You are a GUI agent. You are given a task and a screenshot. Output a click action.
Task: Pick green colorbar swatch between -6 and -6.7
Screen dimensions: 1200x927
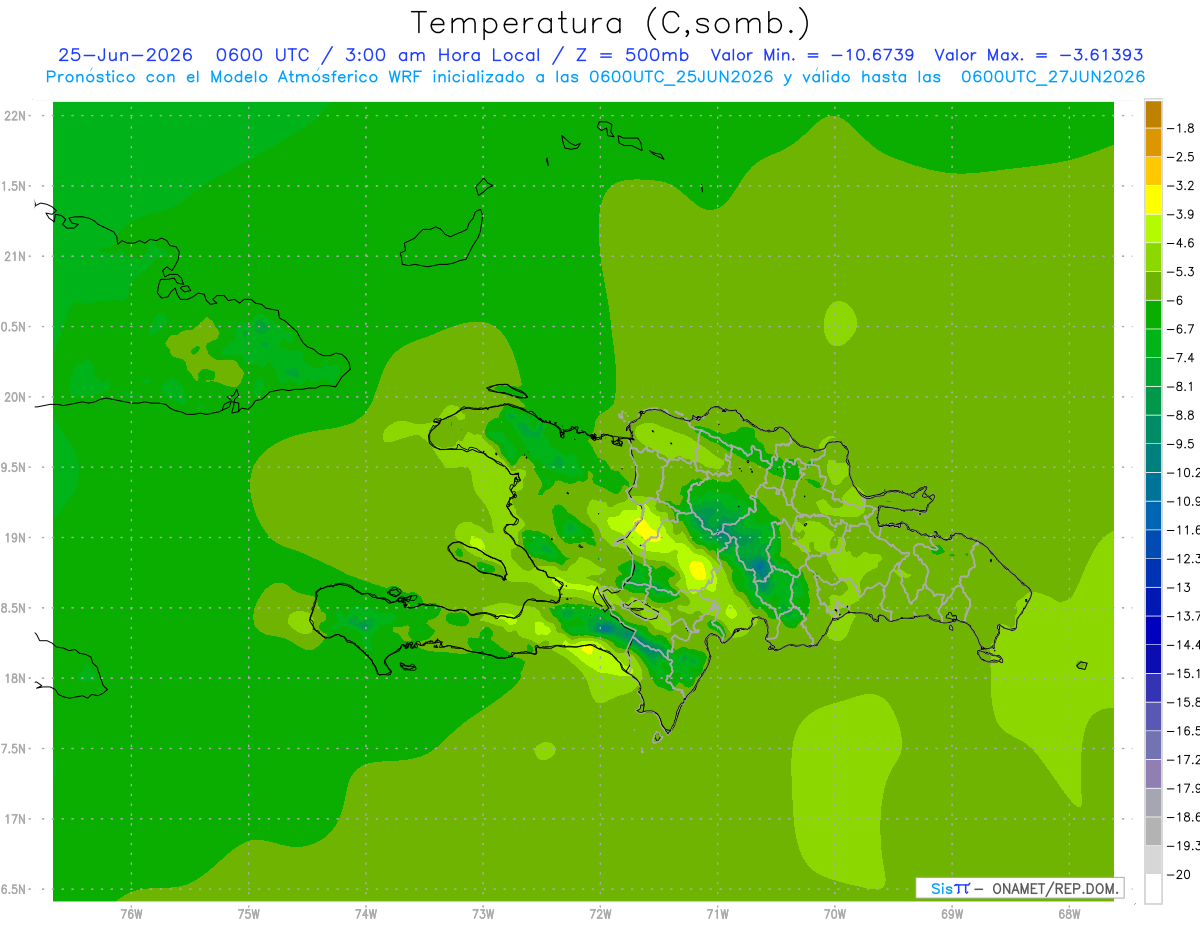[x=1153, y=315]
